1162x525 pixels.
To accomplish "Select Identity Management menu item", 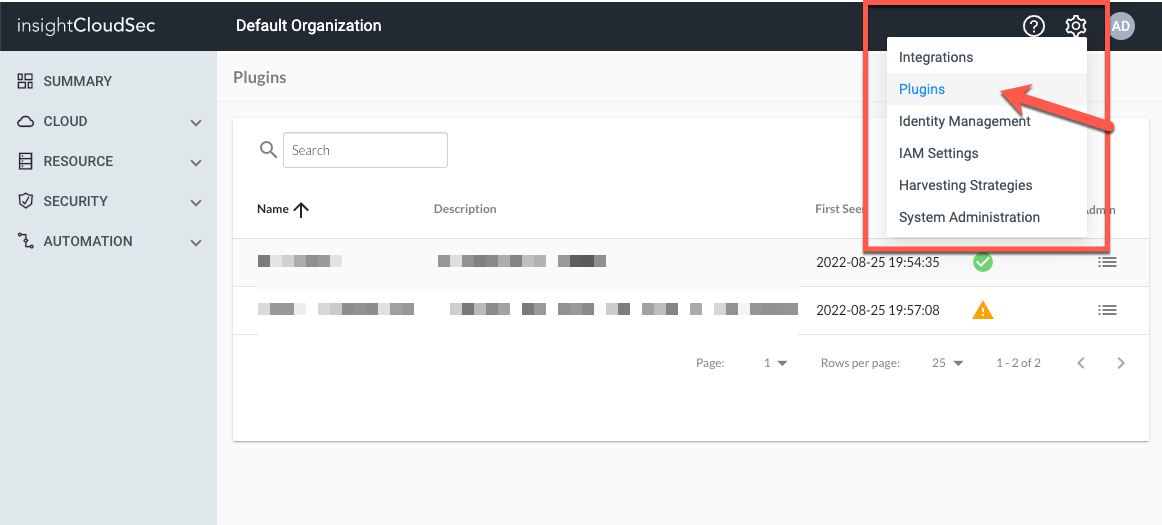I will (x=987, y=121).
